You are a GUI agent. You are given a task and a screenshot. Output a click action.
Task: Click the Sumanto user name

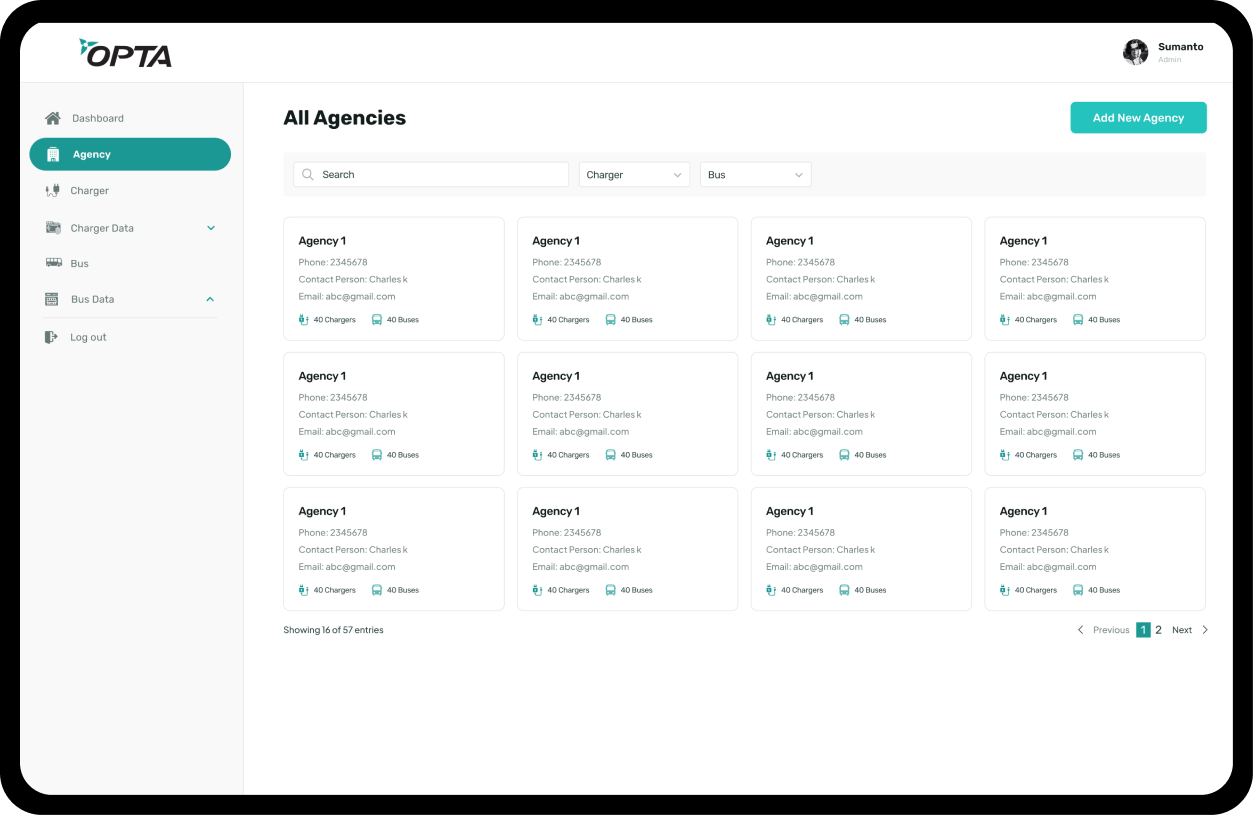click(x=1181, y=47)
